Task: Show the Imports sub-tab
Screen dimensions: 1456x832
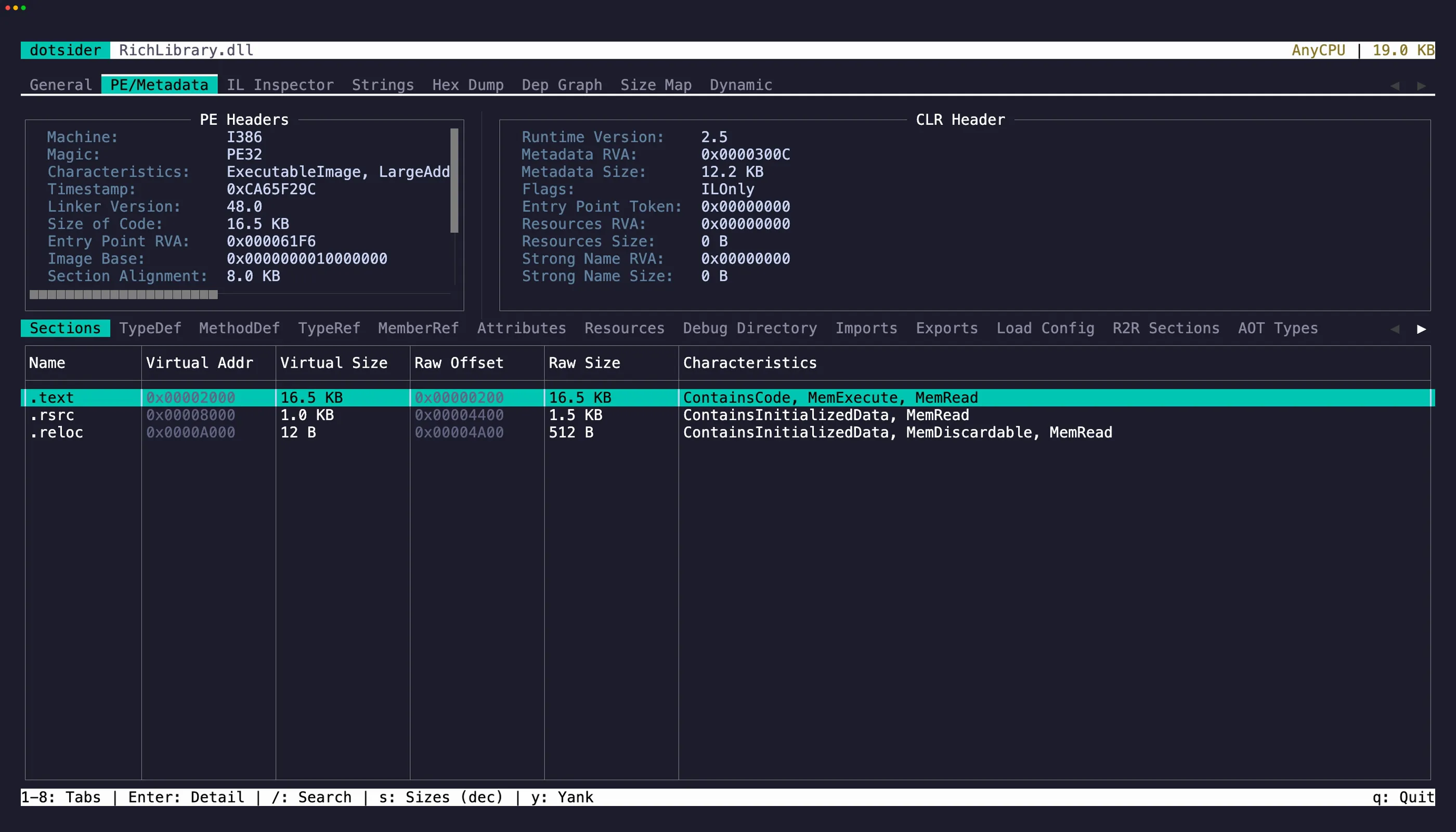Action: 866,329
